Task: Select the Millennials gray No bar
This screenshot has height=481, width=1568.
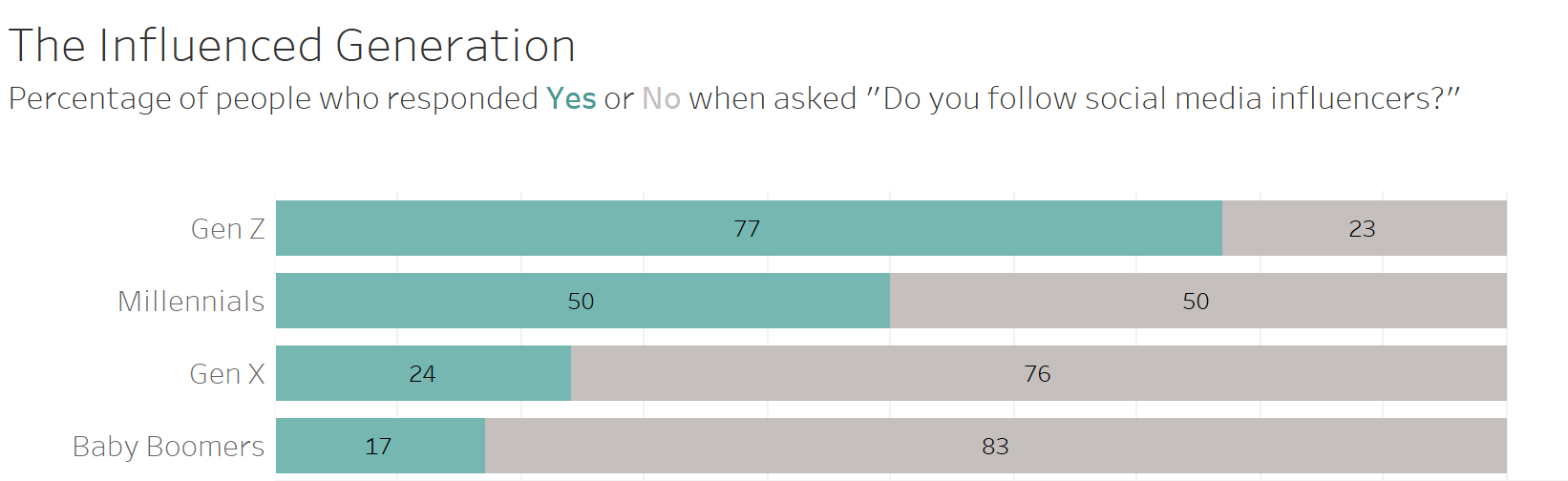Action: tap(1198, 301)
